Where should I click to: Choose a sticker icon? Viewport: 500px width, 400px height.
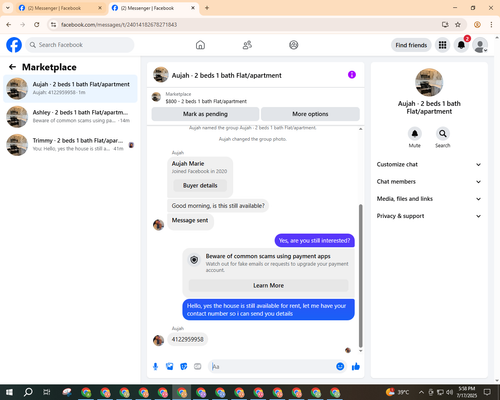184,367
